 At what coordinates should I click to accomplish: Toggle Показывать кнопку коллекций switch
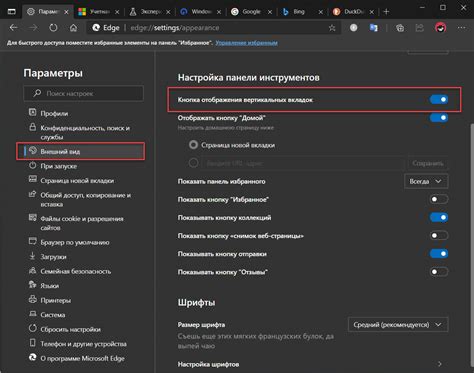point(439,217)
